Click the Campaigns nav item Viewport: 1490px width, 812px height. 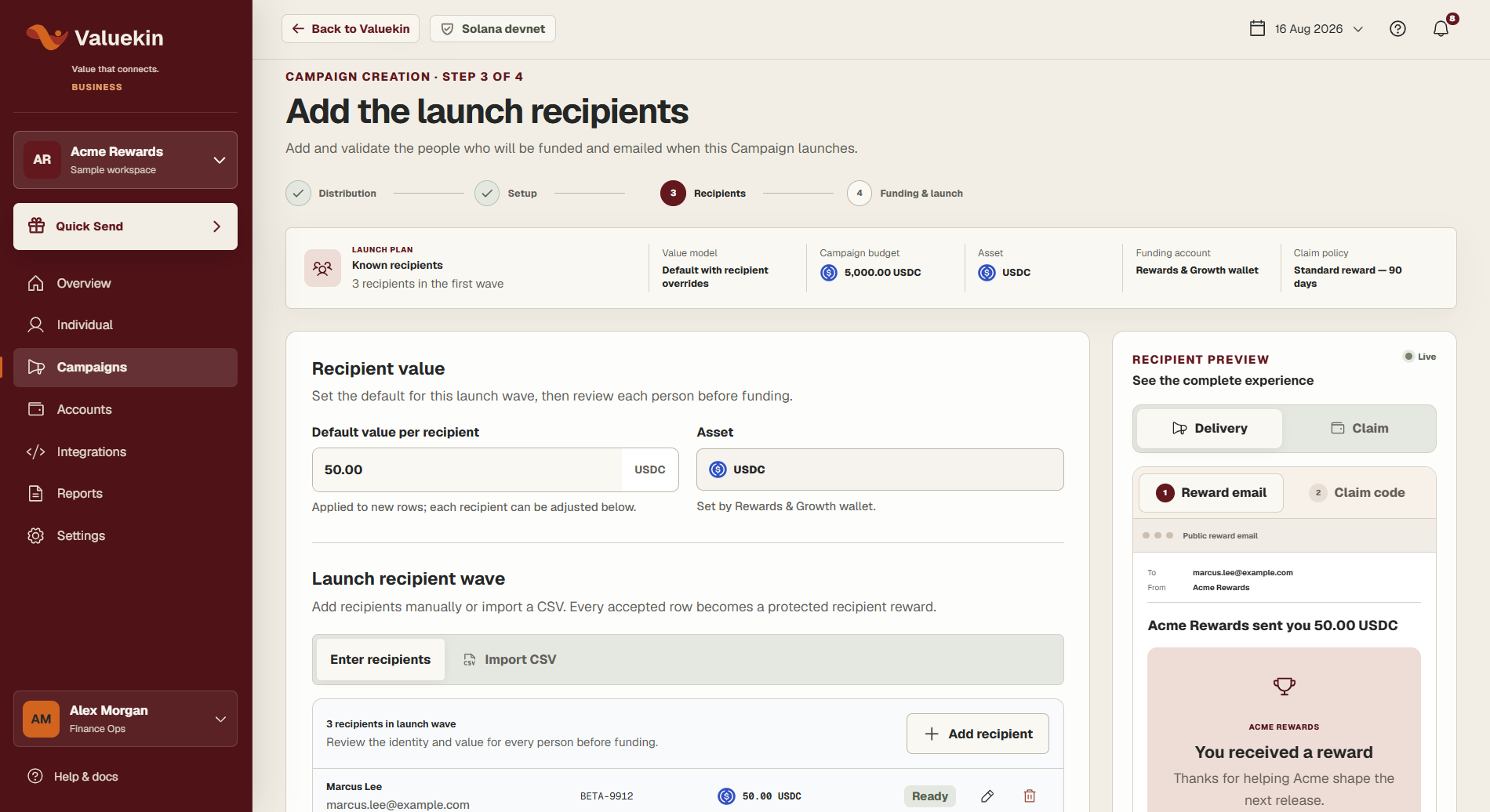pyautogui.click(x=125, y=368)
